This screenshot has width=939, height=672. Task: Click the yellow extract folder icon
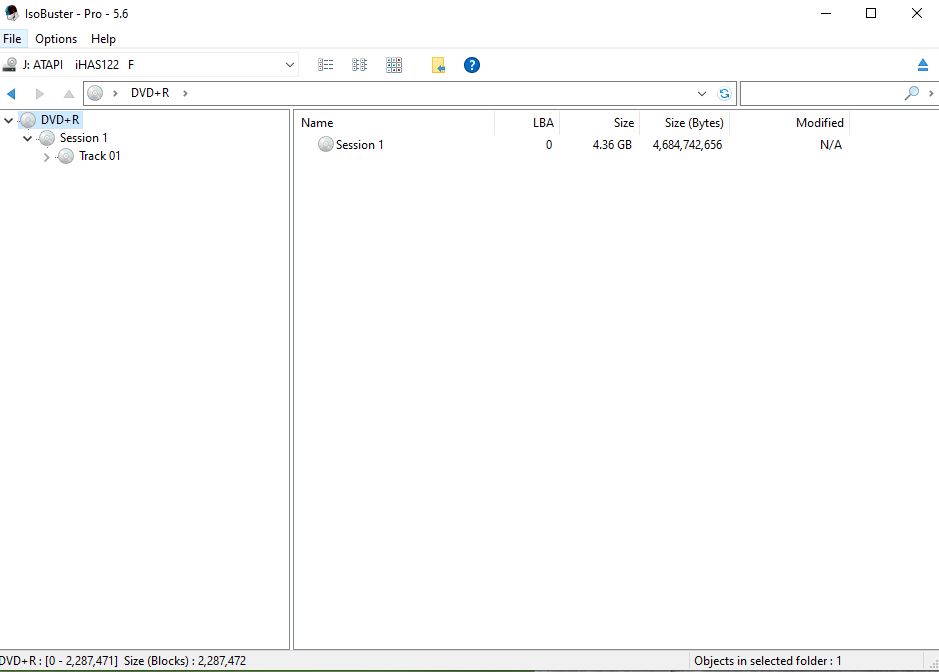pos(438,65)
